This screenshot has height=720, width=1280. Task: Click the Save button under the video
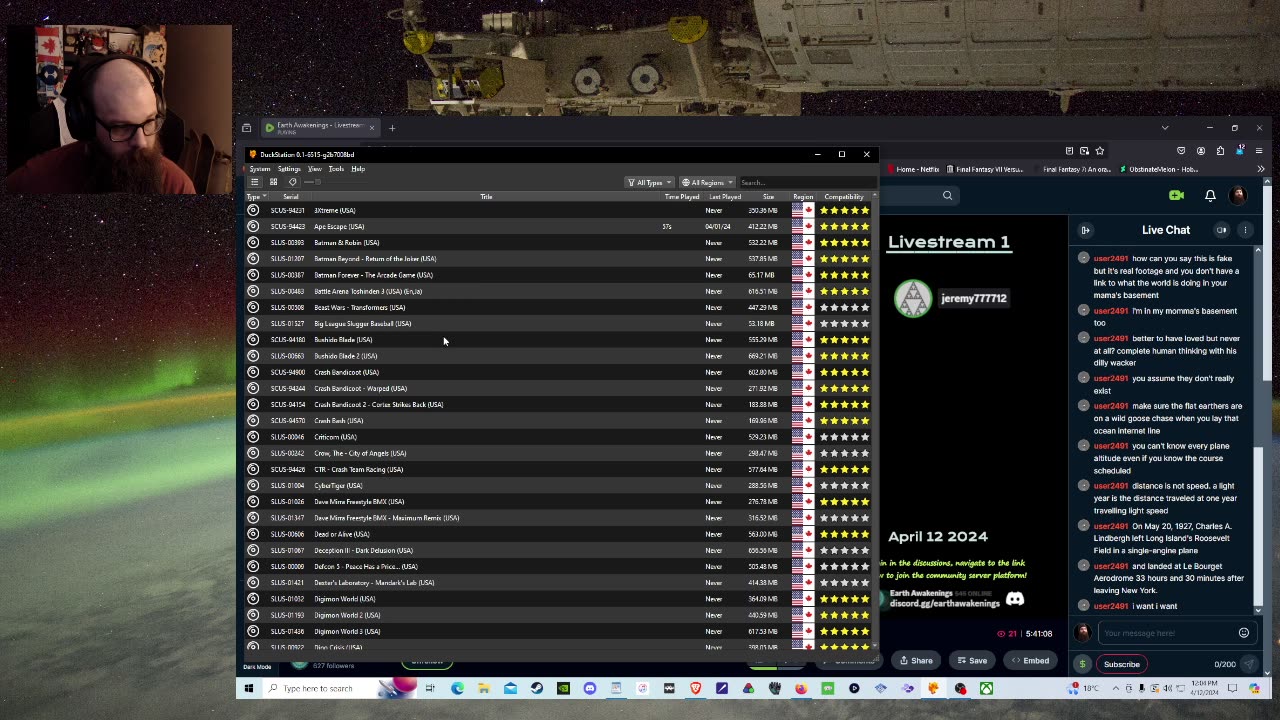click(971, 660)
